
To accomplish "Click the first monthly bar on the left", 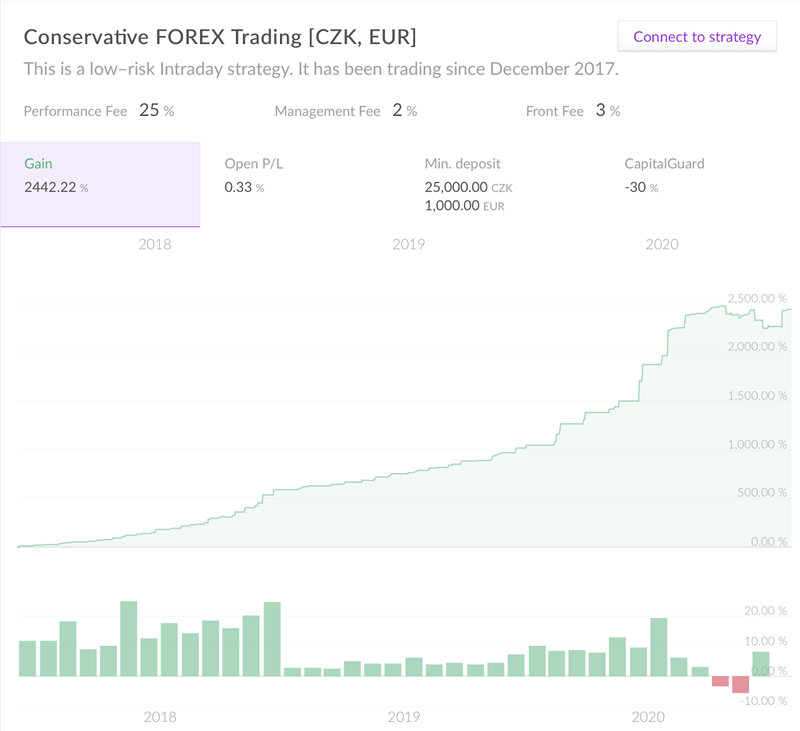I will 28,659.
